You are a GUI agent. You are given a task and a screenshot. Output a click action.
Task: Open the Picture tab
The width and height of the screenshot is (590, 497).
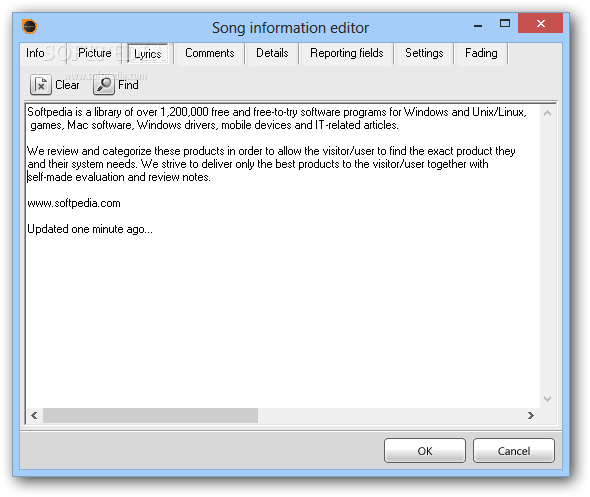pos(94,53)
